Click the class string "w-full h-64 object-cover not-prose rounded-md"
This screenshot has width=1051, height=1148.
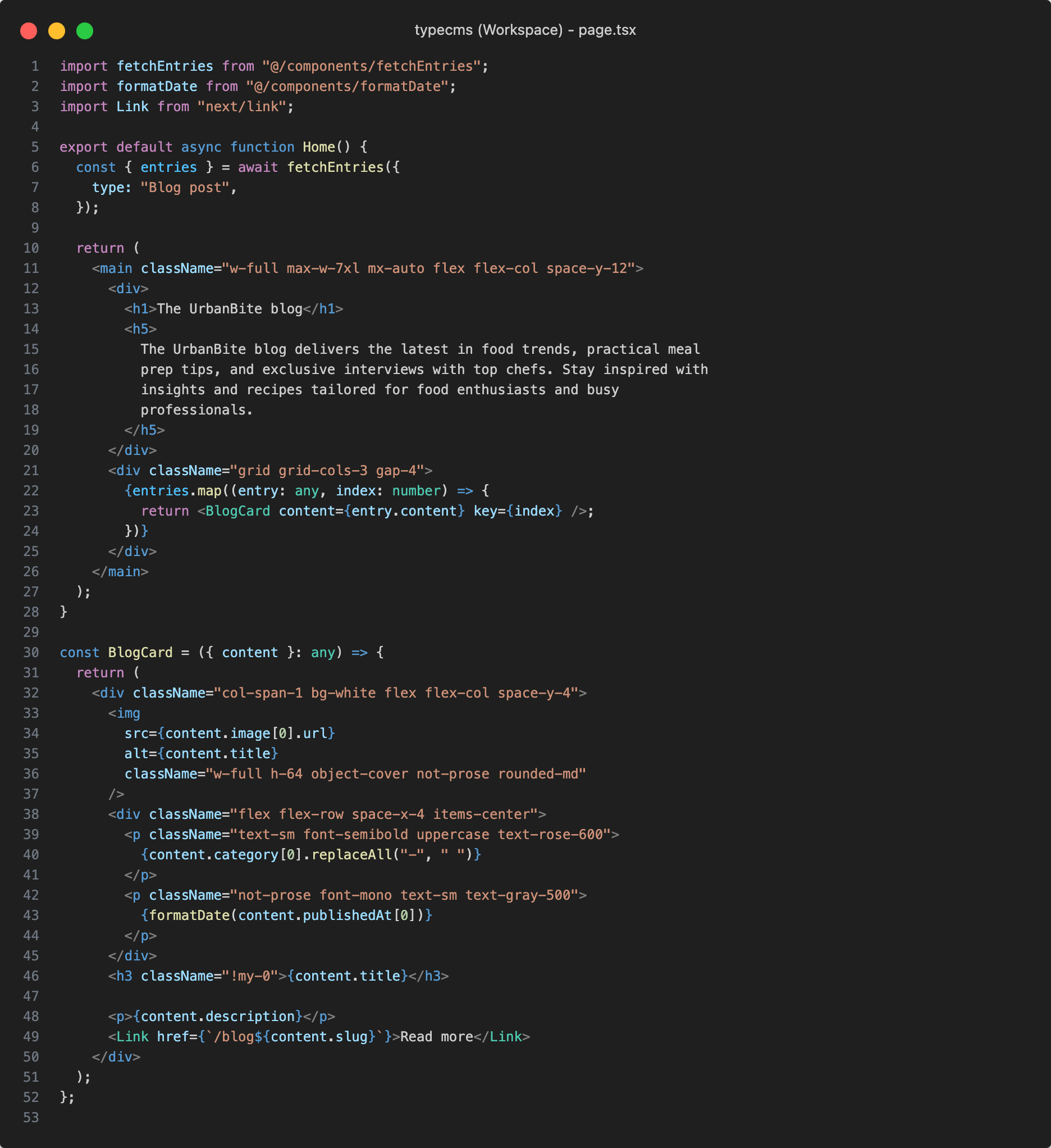tap(396, 774)
